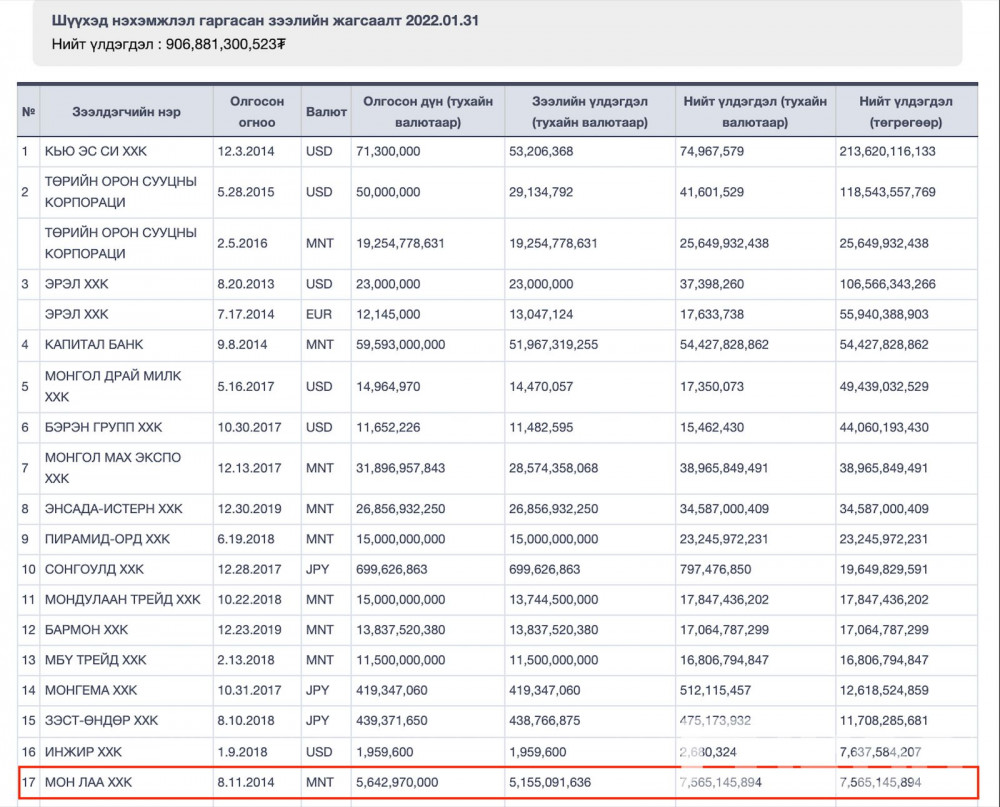Click the 'Олгосон дүн (тухайн валютаар)' header
Viewport: 1000px width, 807px height.
pyautogui.click(x=428, y=112)
